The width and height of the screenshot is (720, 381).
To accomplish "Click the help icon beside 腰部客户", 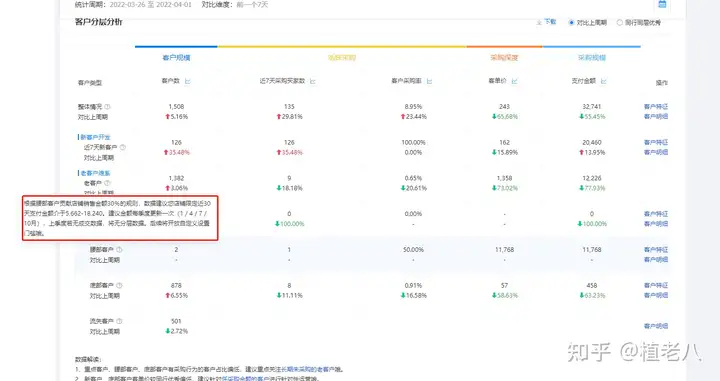I will 119,250.
